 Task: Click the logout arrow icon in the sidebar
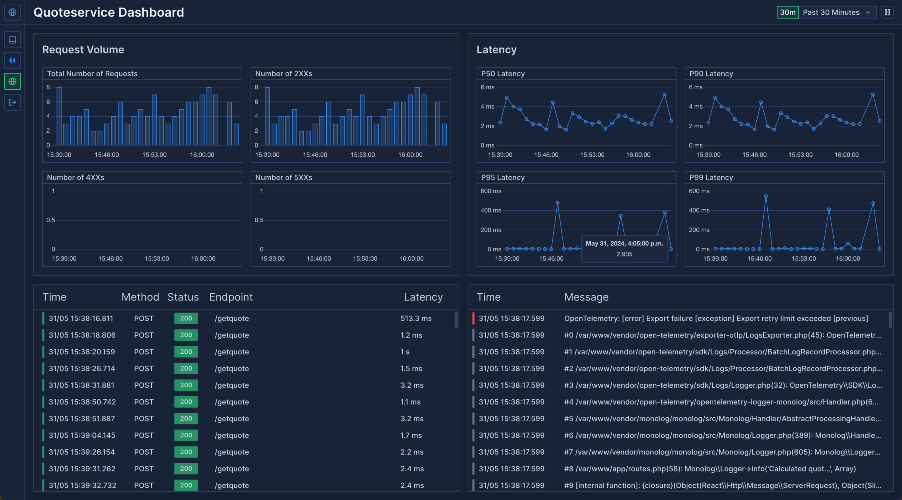tap(12, 102)
